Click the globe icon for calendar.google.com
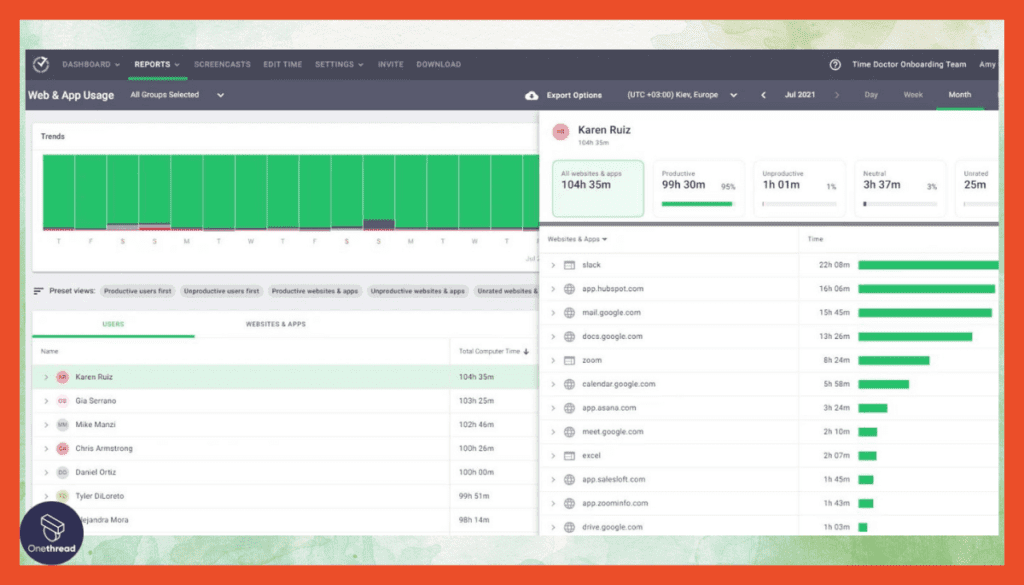The height and width of the screenshot is (585, 1024). pyautogui.click(x=569, y=384)
